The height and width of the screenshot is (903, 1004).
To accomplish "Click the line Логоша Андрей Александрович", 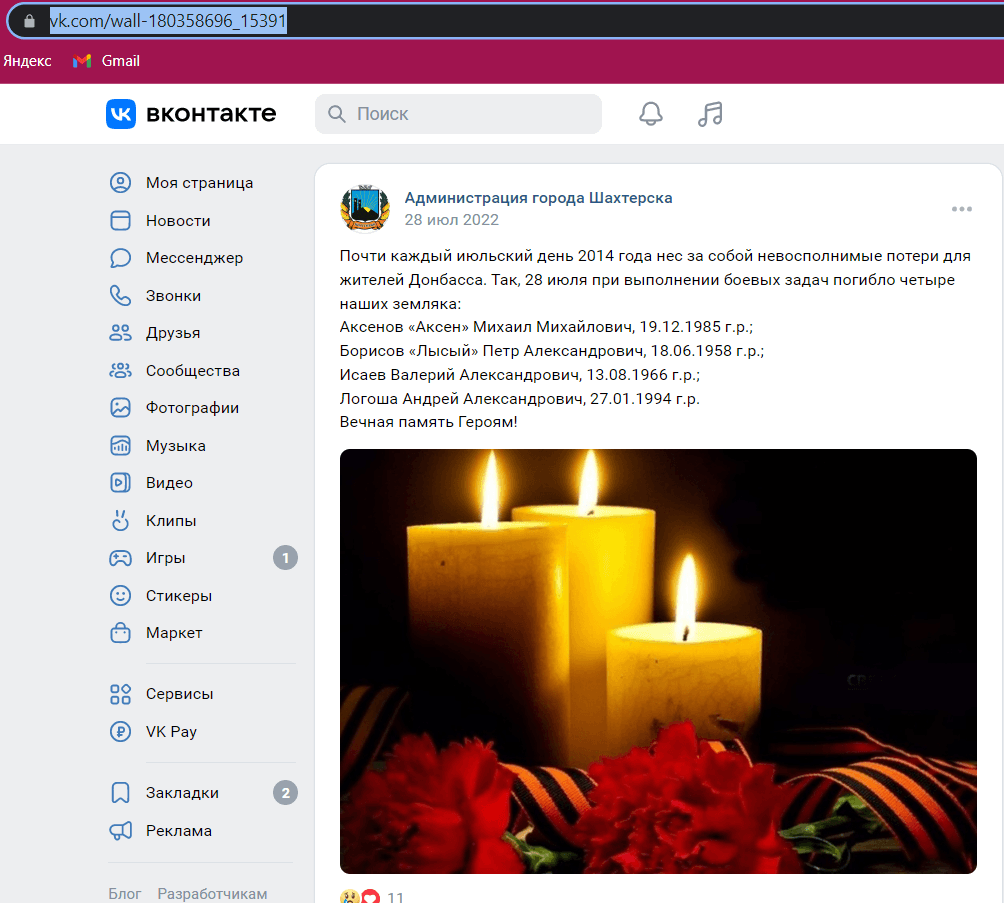I will point(520,398).
